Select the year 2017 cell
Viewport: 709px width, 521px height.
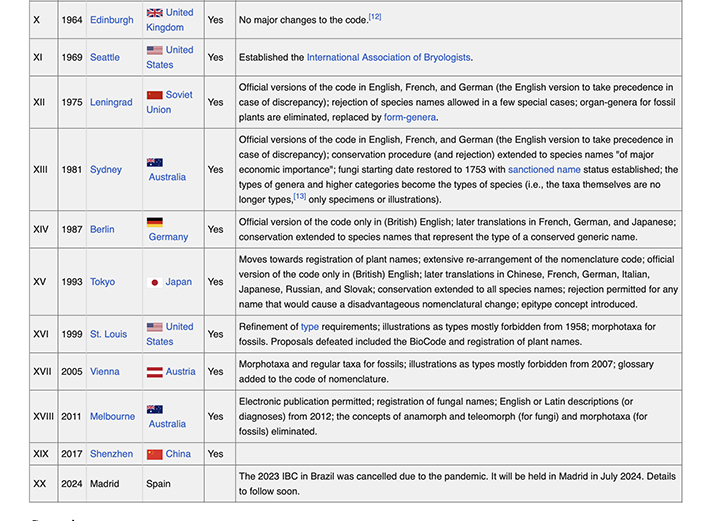click(x=72, y=454)
